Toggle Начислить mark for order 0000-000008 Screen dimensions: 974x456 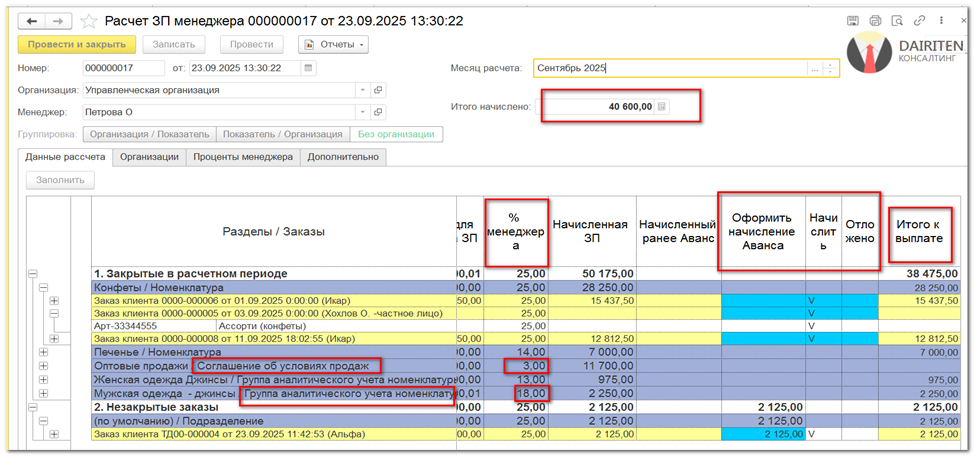(x=824, y=339)
